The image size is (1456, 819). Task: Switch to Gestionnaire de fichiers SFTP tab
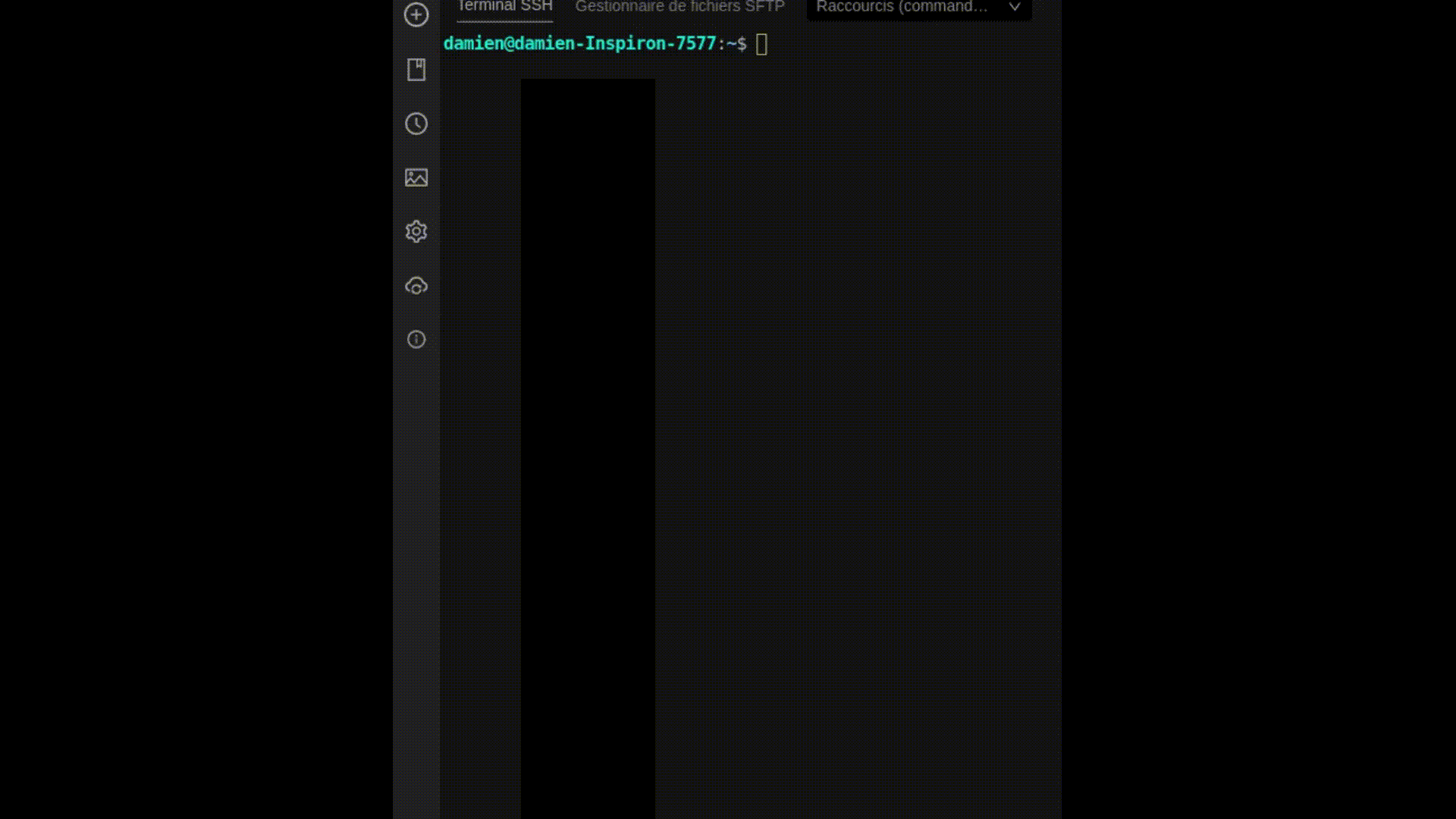(x=679, y=7)
